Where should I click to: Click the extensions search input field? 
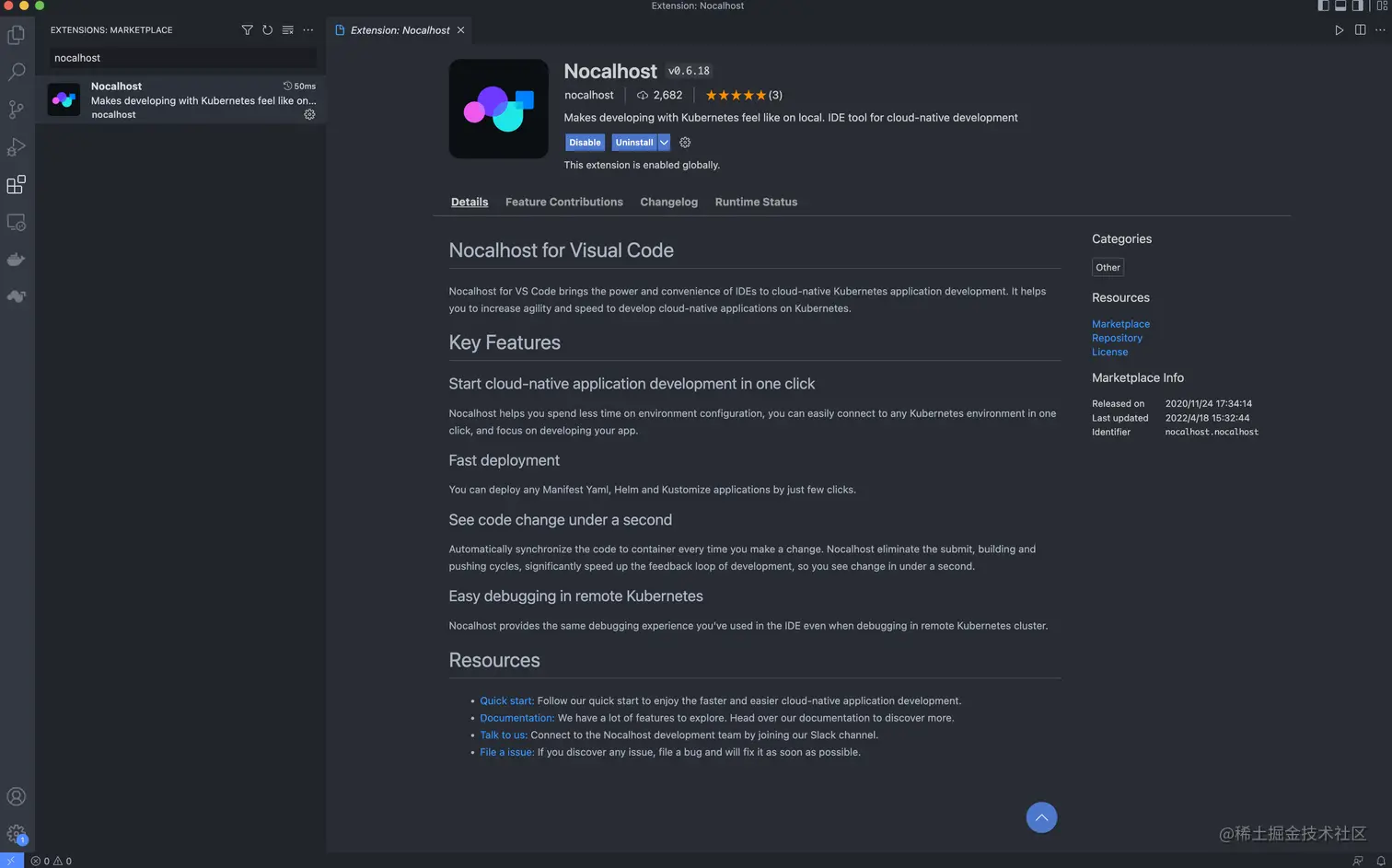(x=182, y=58)
